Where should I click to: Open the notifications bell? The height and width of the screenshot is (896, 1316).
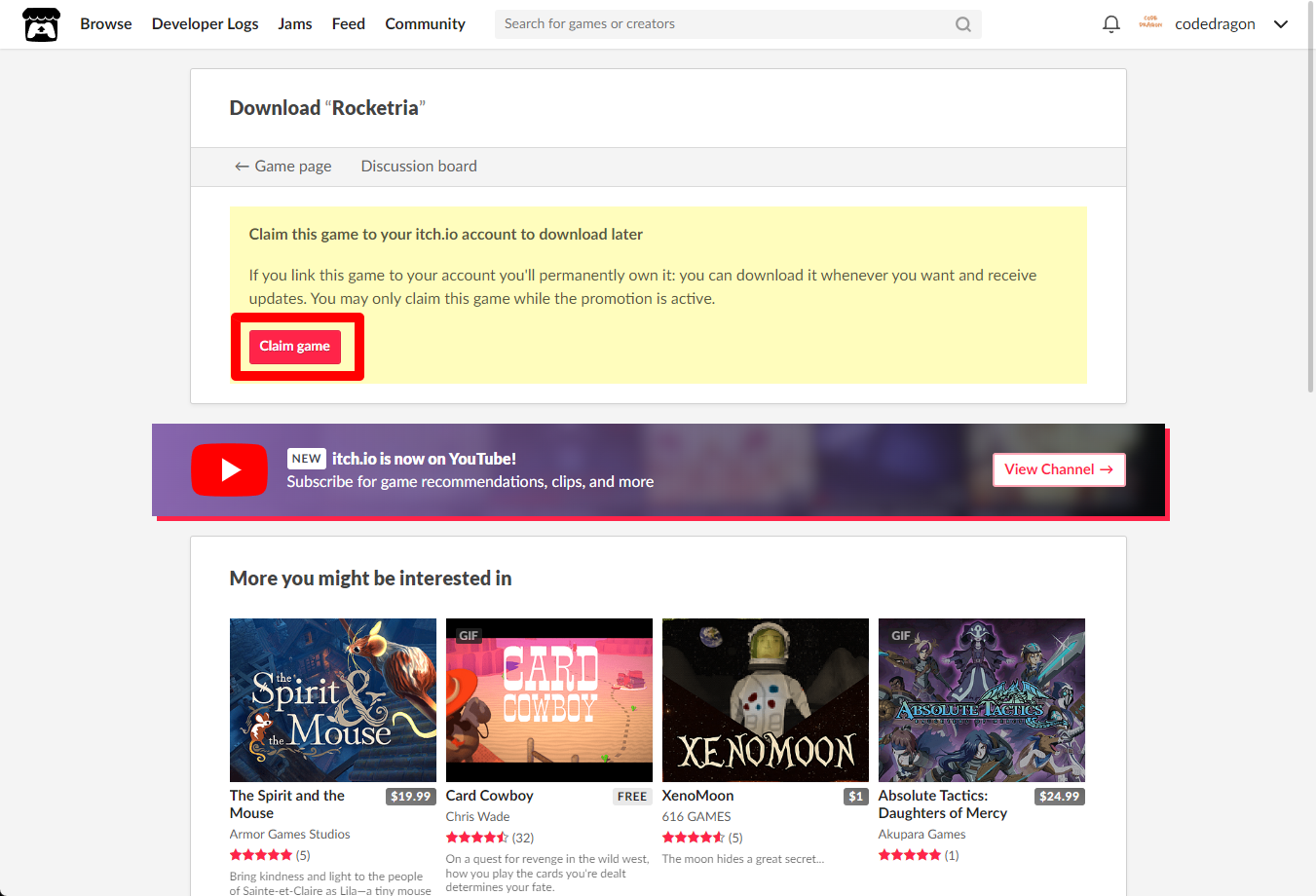click(x=1110, y=24)
